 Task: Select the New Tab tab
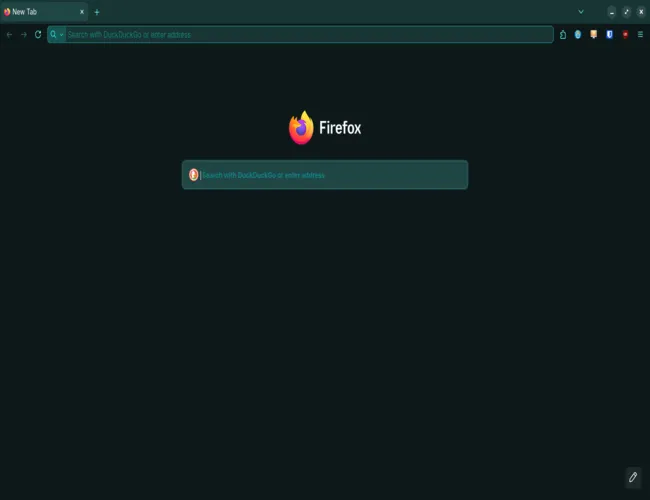point(44,12)
